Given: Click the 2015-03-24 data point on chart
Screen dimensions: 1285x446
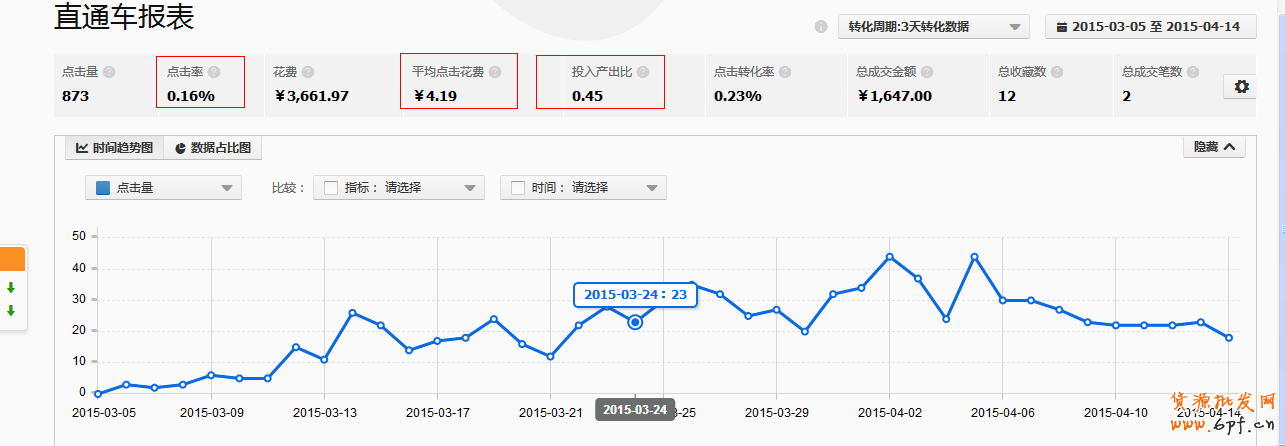Looking at the screenshot, I should point(635,322).
